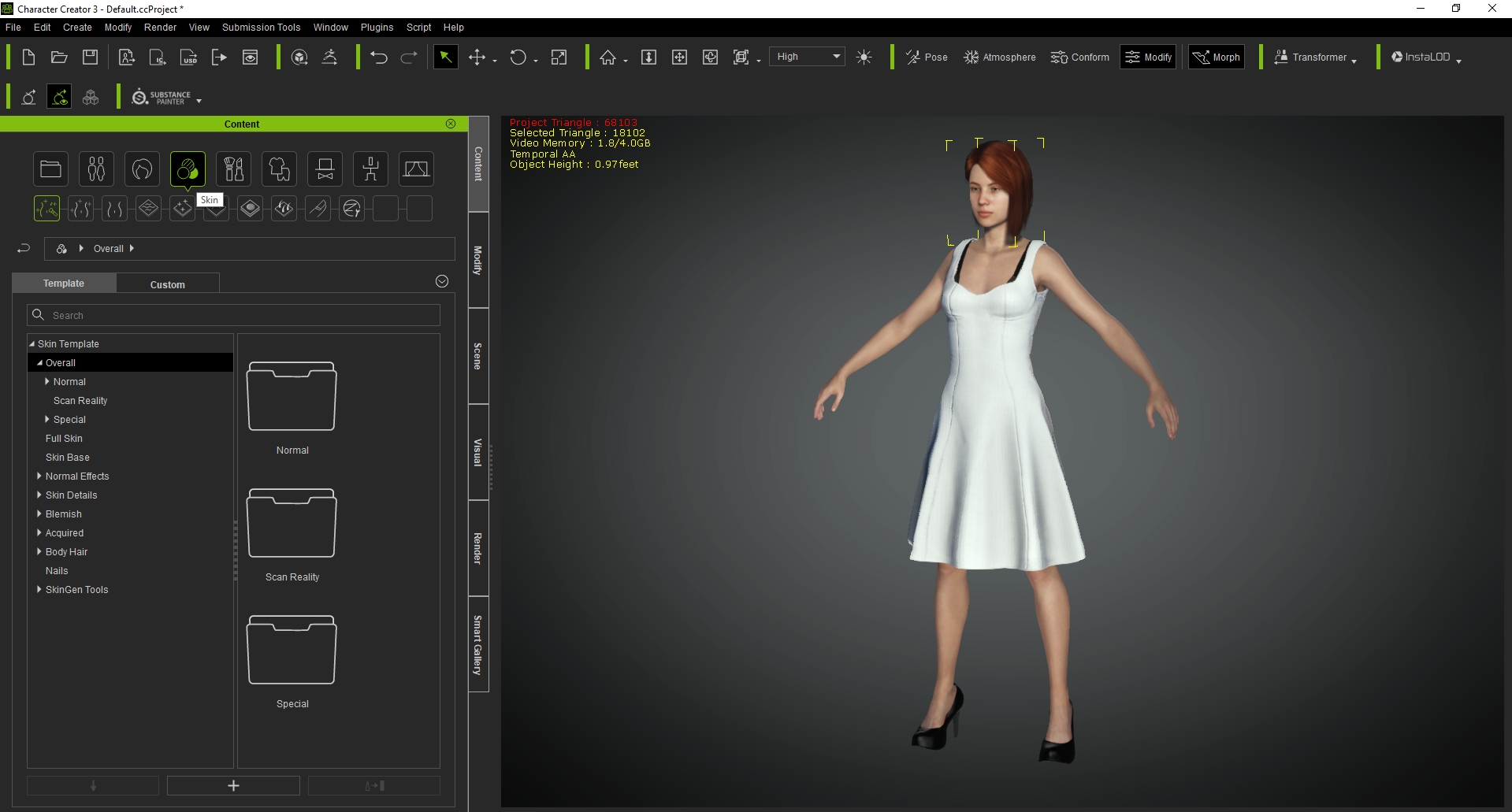Image resolution: width=1512 pixels, height=812 pixels.
Task: Open the File menu
Action: point(13,27)
